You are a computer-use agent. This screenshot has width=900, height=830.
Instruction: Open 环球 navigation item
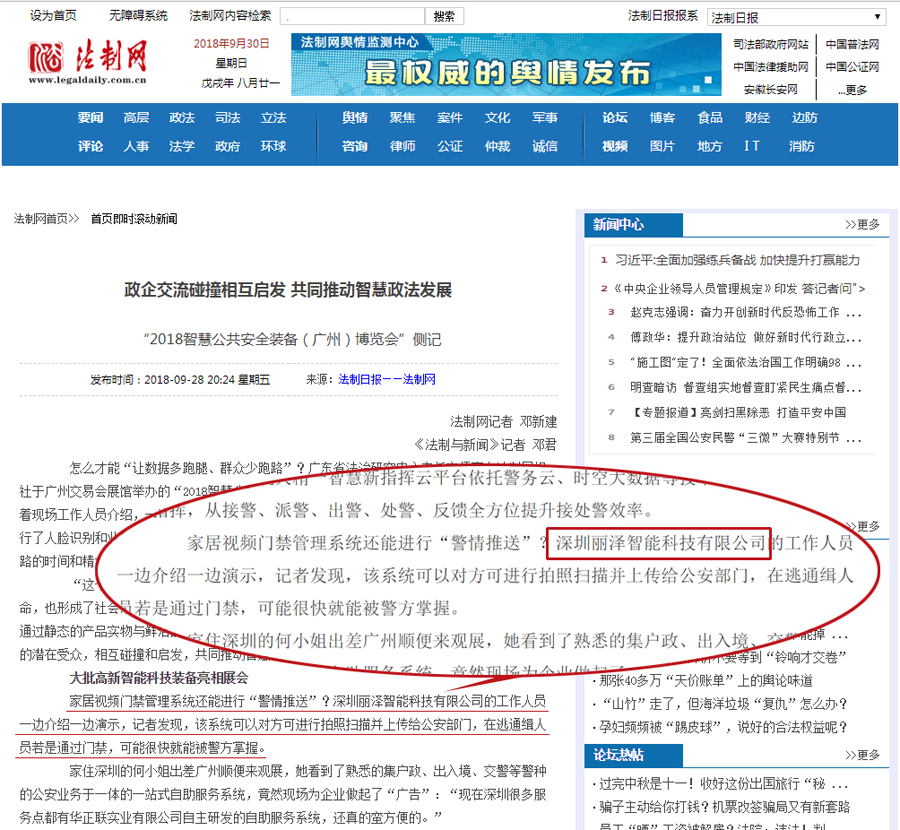coord(273,146)
